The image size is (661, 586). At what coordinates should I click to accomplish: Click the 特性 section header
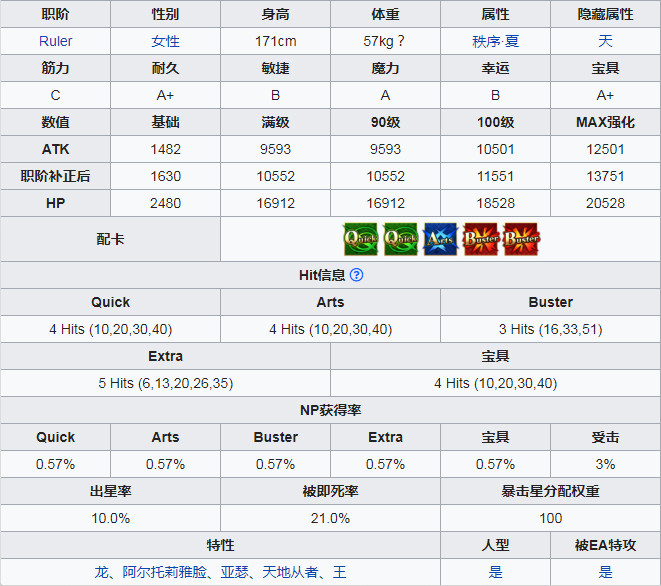pos(220,545)
